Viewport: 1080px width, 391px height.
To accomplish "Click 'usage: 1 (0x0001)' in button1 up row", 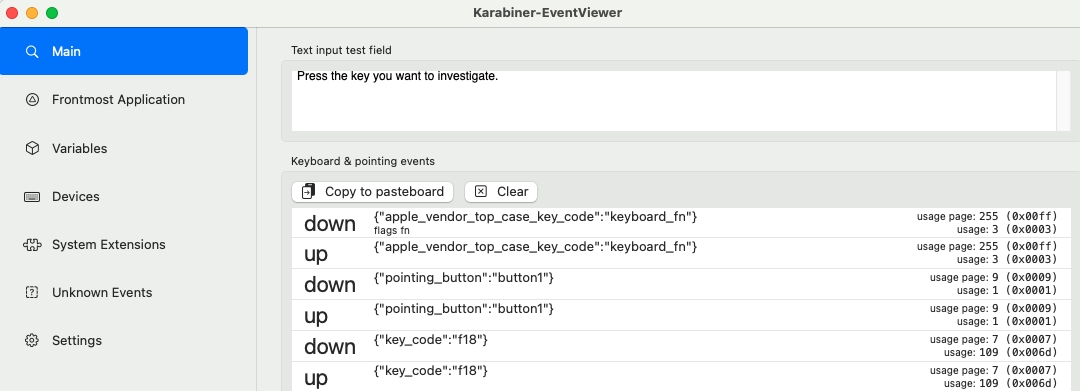I will click(x=1008, y=321).
